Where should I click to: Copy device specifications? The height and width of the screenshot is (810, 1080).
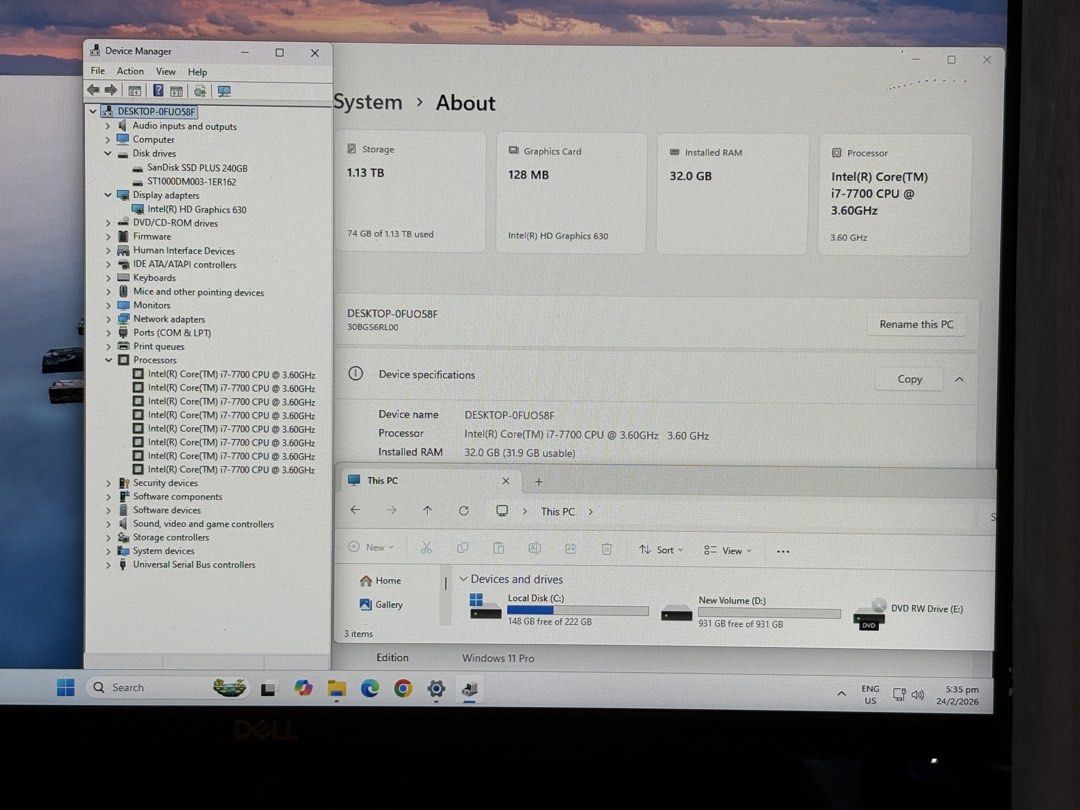pos(909,379)
